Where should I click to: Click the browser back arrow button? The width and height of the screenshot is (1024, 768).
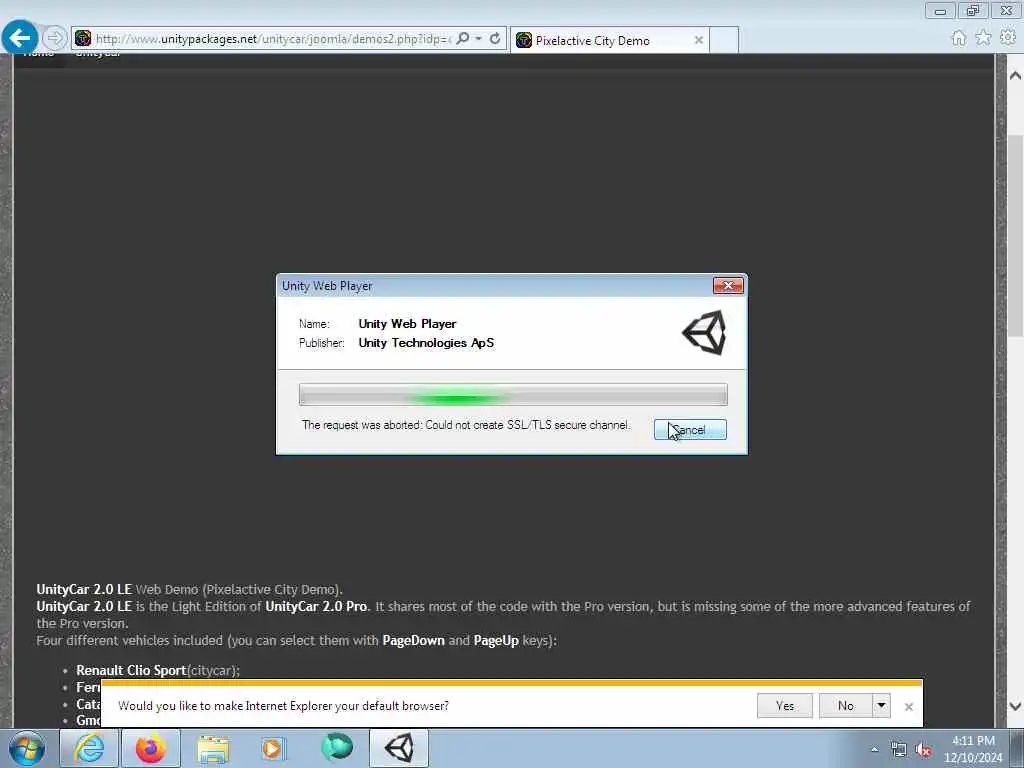click(20, 38)
